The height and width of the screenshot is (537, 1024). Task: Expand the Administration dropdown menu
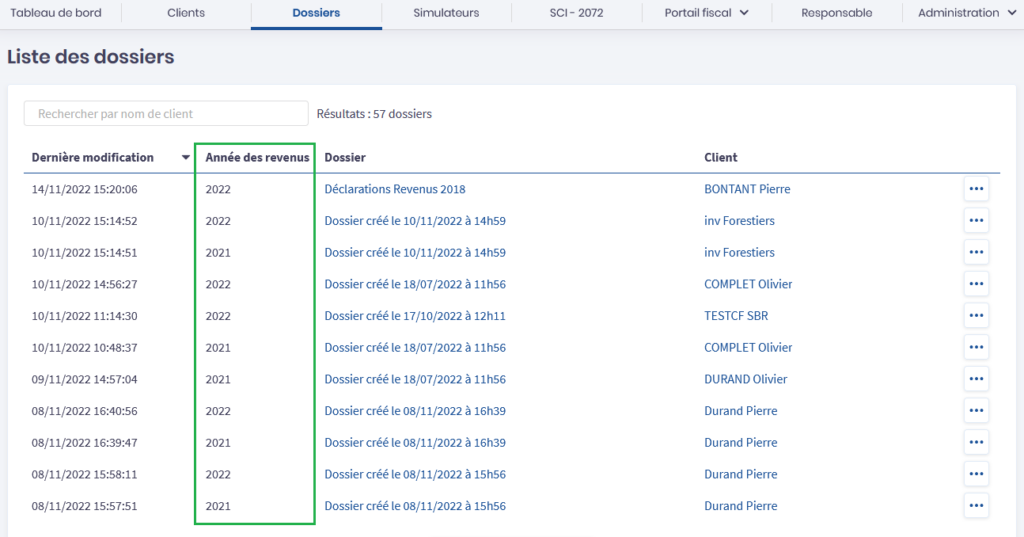(x=965, y=13)
